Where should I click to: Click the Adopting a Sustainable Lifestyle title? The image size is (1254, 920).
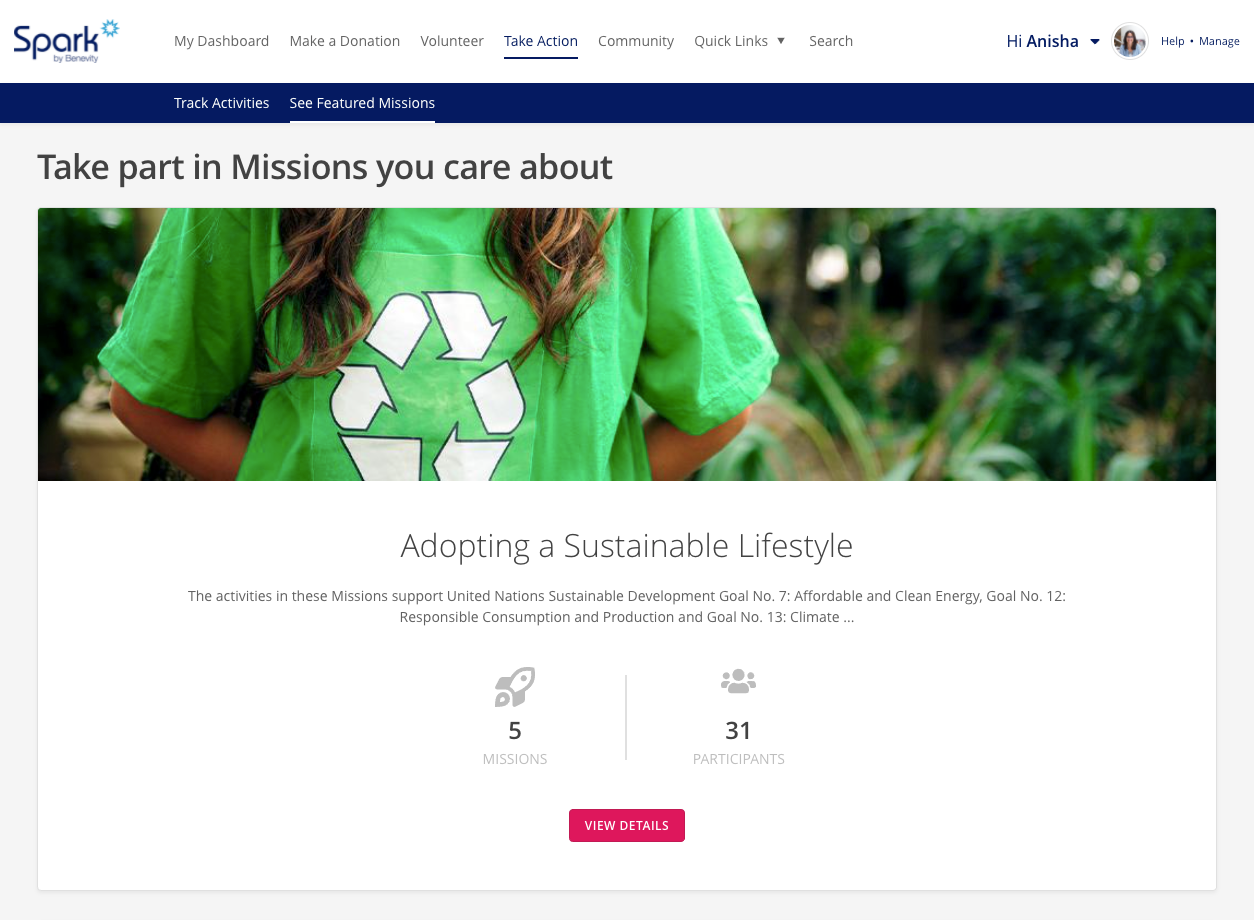[627, 546]
